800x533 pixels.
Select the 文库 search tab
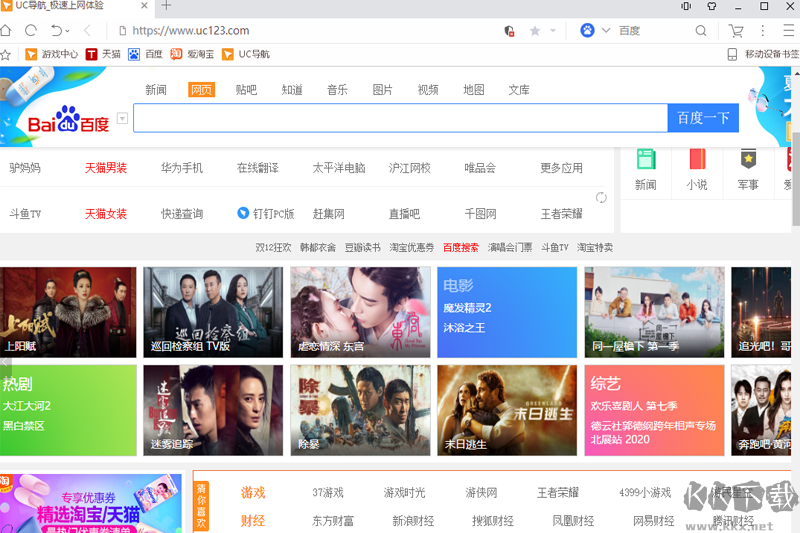519,90
